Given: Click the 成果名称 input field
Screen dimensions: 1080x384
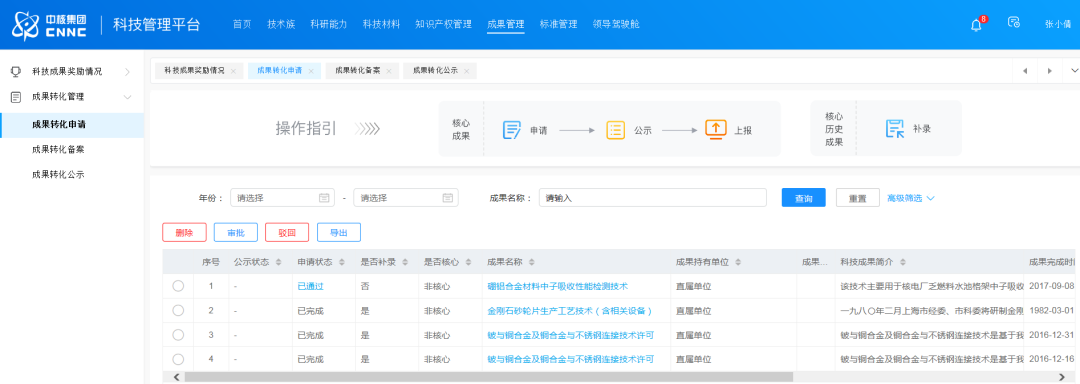Looking at the screenshot, I should click(652, 198).
